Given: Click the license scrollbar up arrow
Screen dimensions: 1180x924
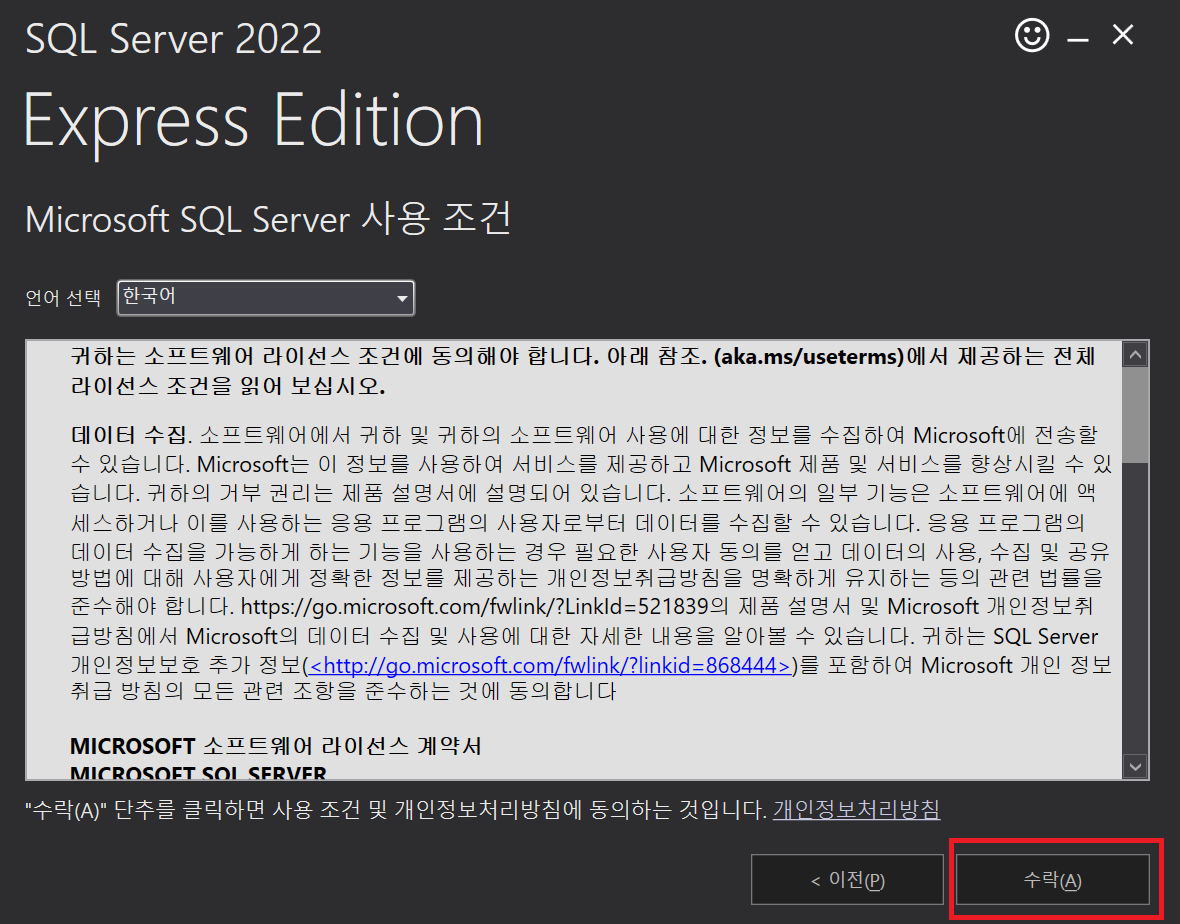Looking at the screenshot, I should [x=1135, y=354].
